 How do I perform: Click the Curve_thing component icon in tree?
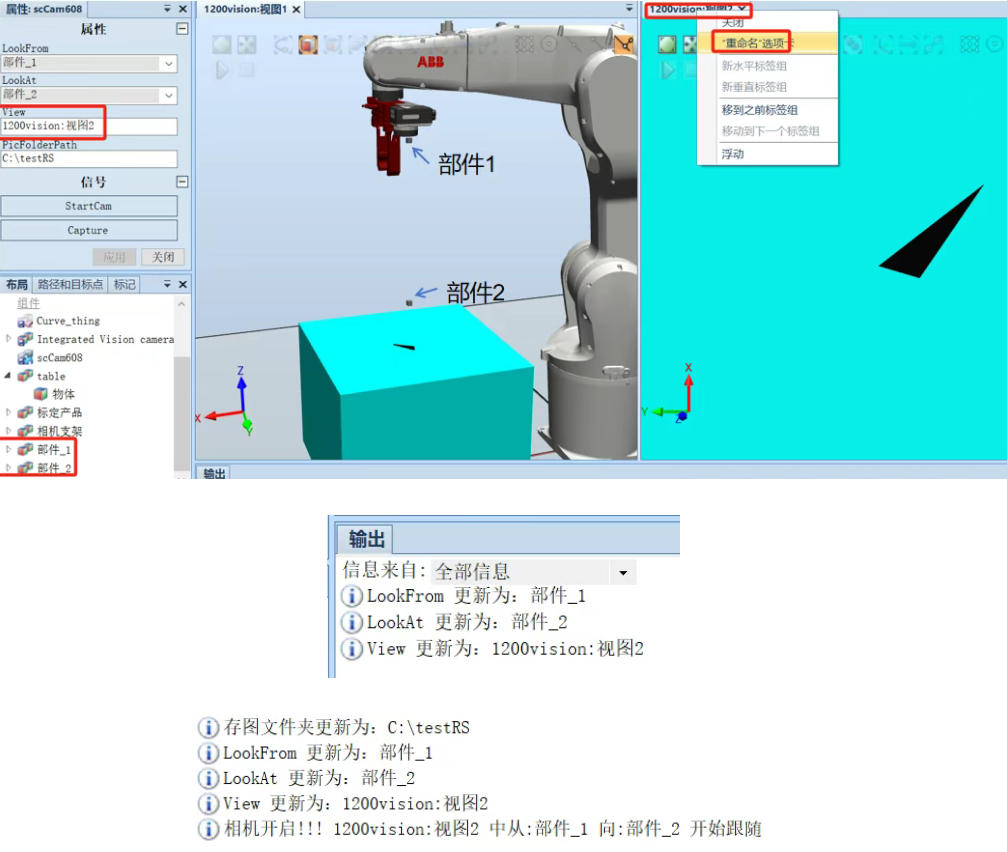pyautogui.click(x=25, y=321)
